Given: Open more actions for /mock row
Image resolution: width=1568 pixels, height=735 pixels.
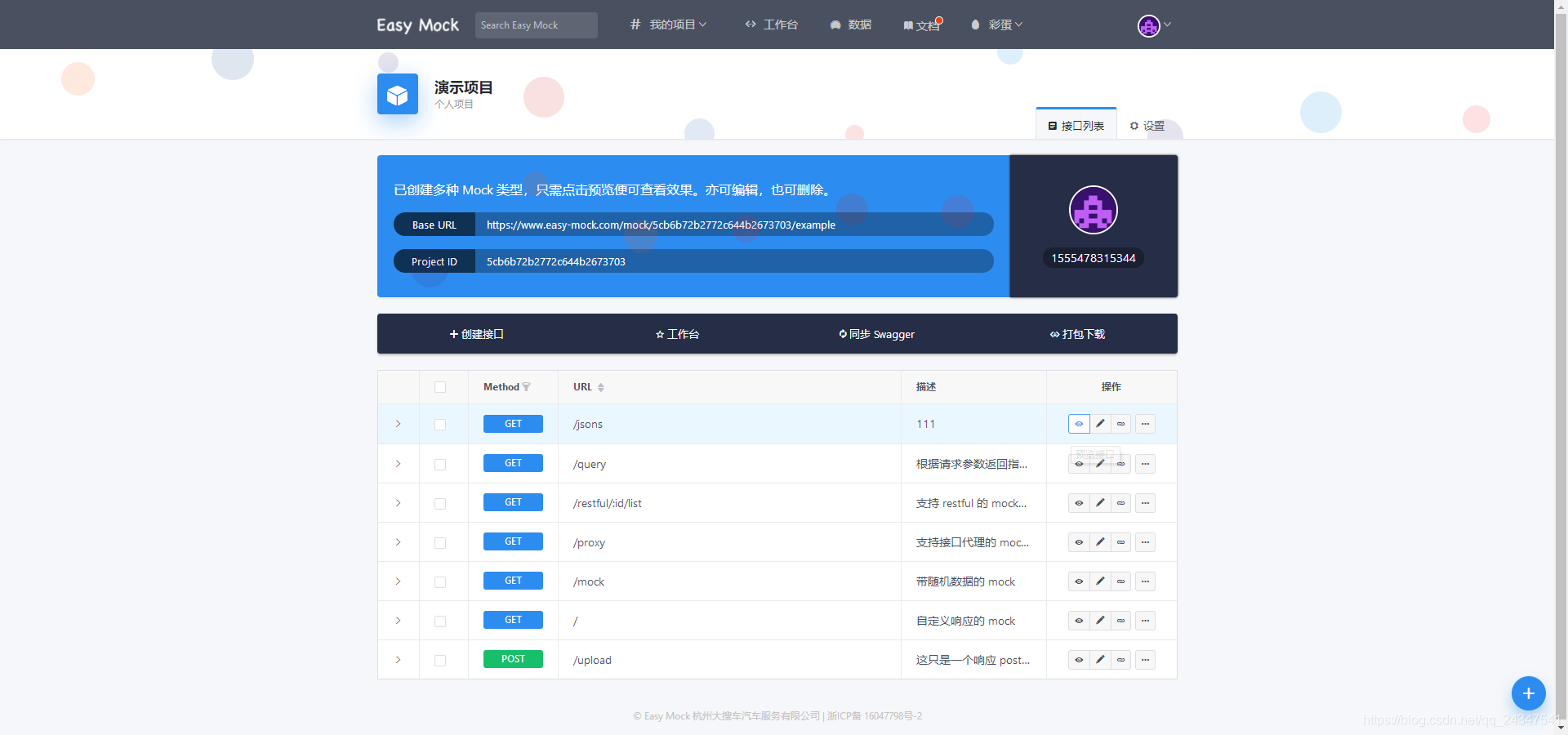Looking at the screenshot, I should [x=1145, y=581].
